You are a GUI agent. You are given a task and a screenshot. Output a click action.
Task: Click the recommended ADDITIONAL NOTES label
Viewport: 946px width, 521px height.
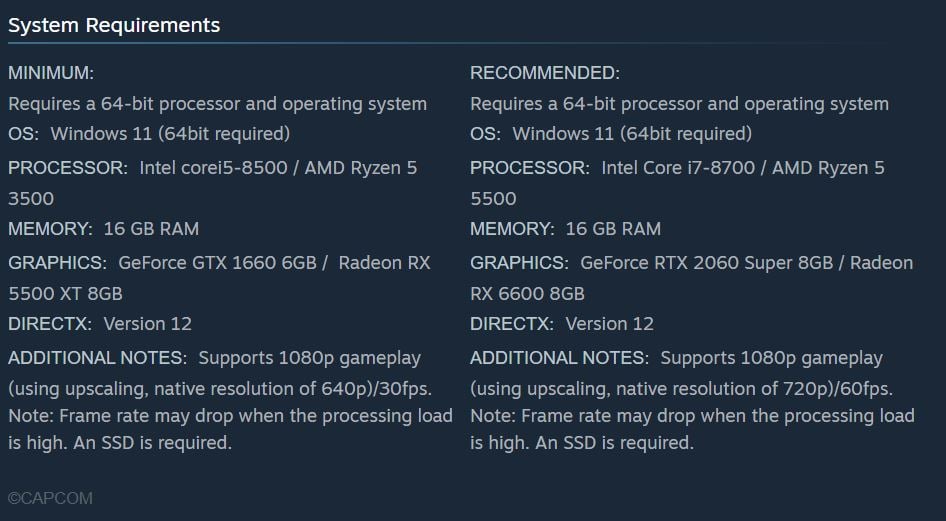[x=559, y=358]
